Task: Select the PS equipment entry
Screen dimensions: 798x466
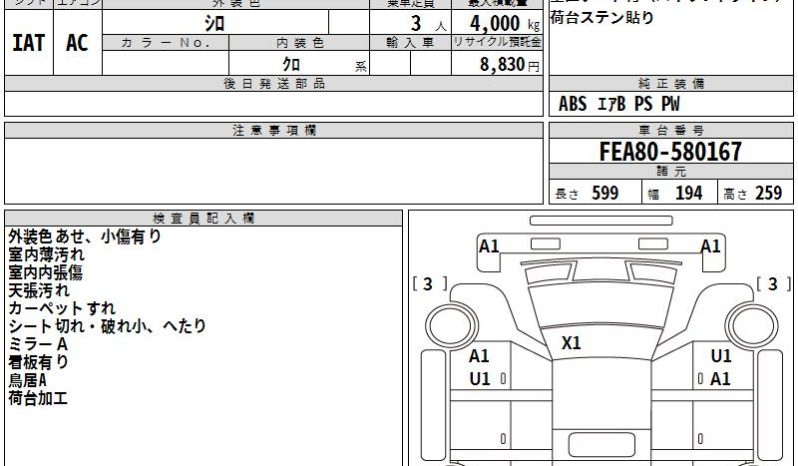Action: tap(643, 104)
